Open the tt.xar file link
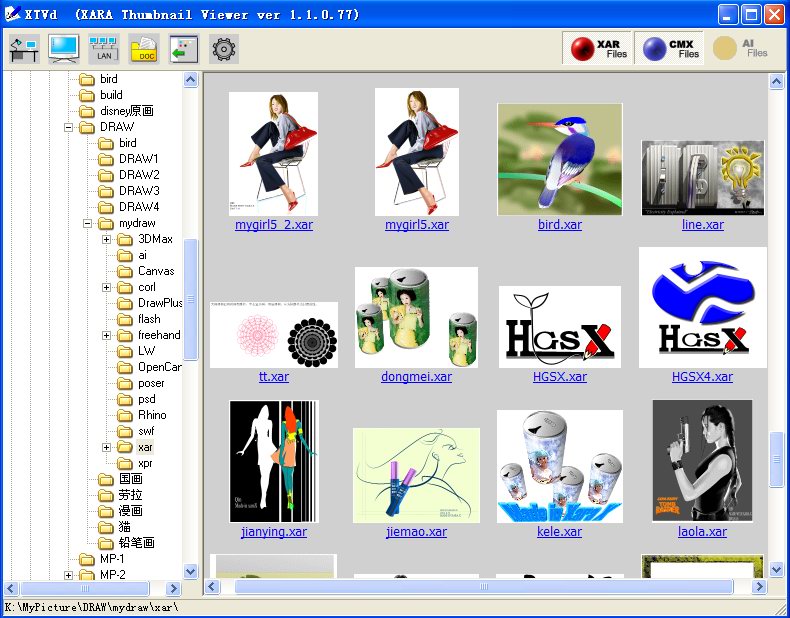The image size is (790, 618). pyautogui.click(x=274, y=377)
